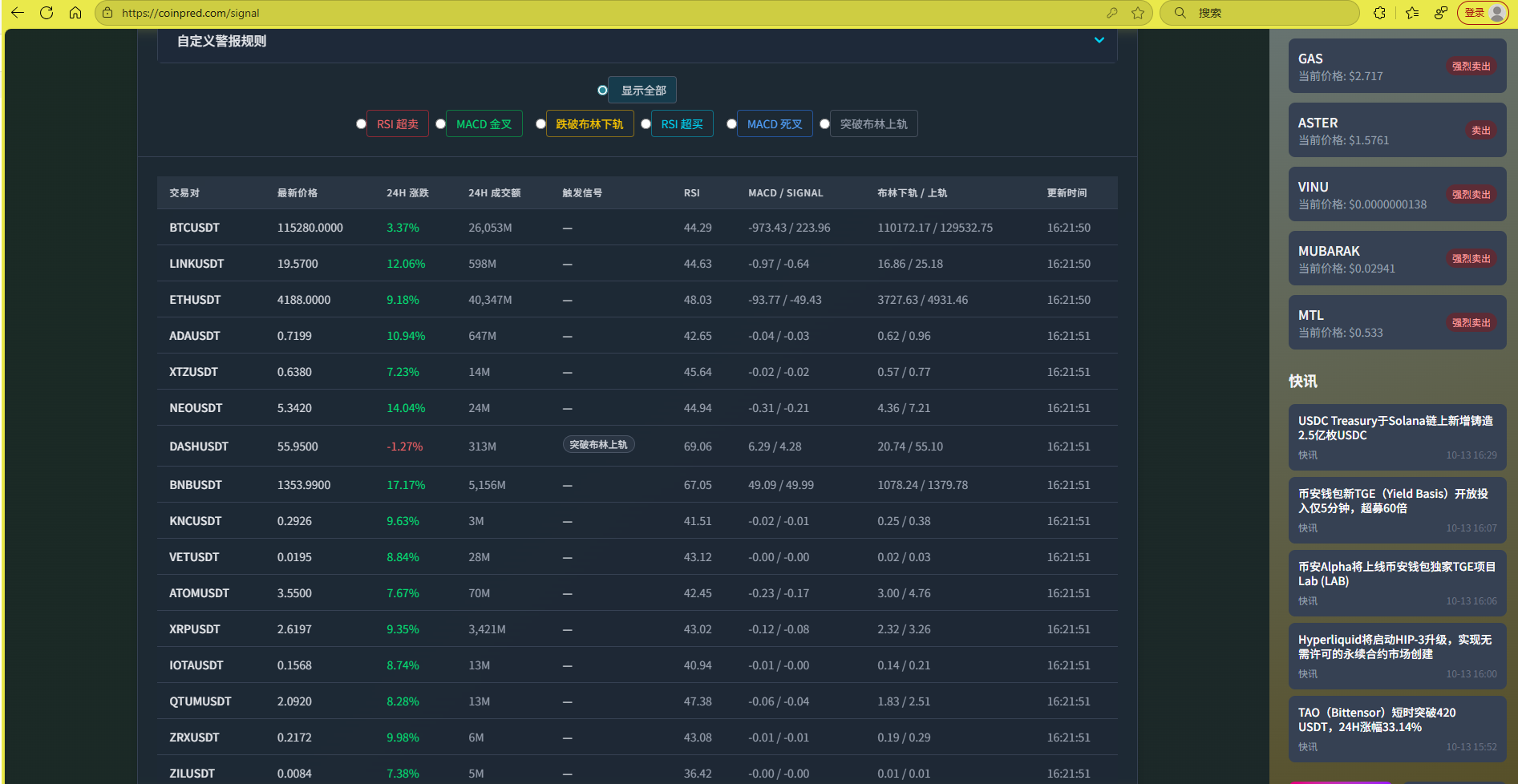Click the browser back arrow
This screenshot has width=1518, height=784.
pos(18,13)
